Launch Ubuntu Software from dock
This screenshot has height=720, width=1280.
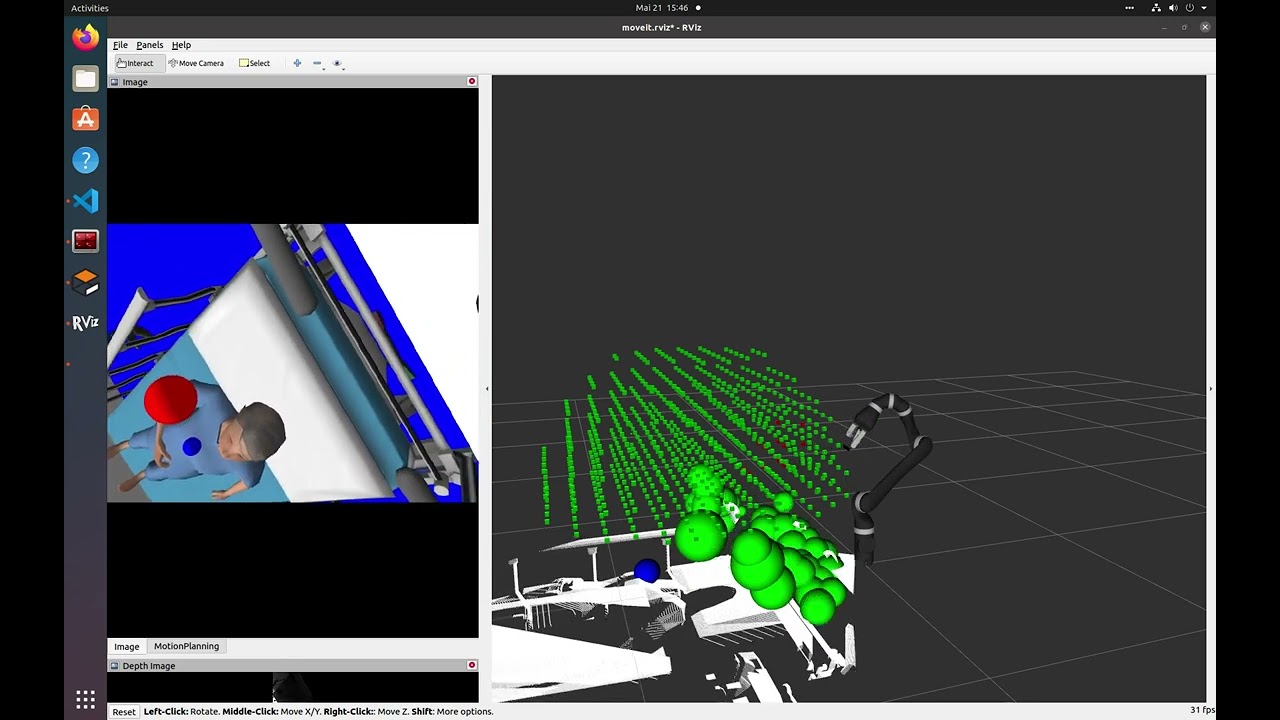[85, 119]
